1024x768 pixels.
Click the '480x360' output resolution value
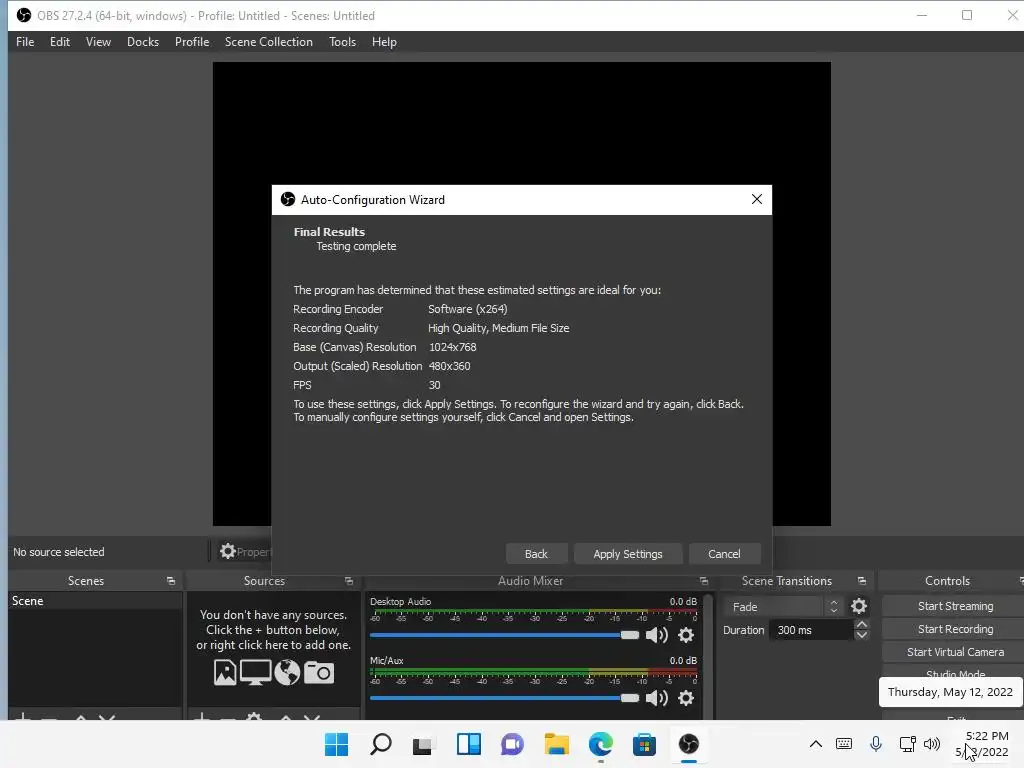click(449, 366)
